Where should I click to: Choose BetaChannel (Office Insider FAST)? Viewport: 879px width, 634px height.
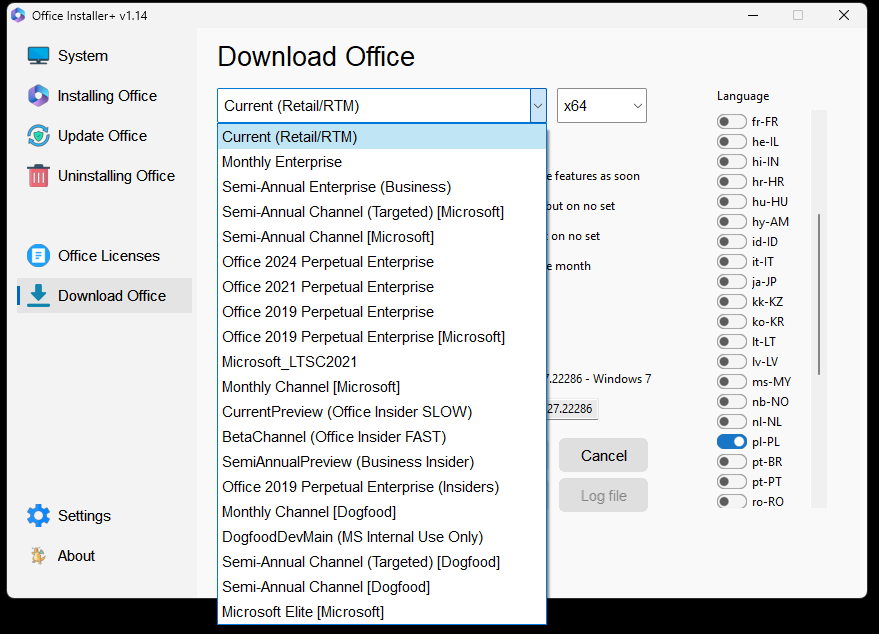382,437
